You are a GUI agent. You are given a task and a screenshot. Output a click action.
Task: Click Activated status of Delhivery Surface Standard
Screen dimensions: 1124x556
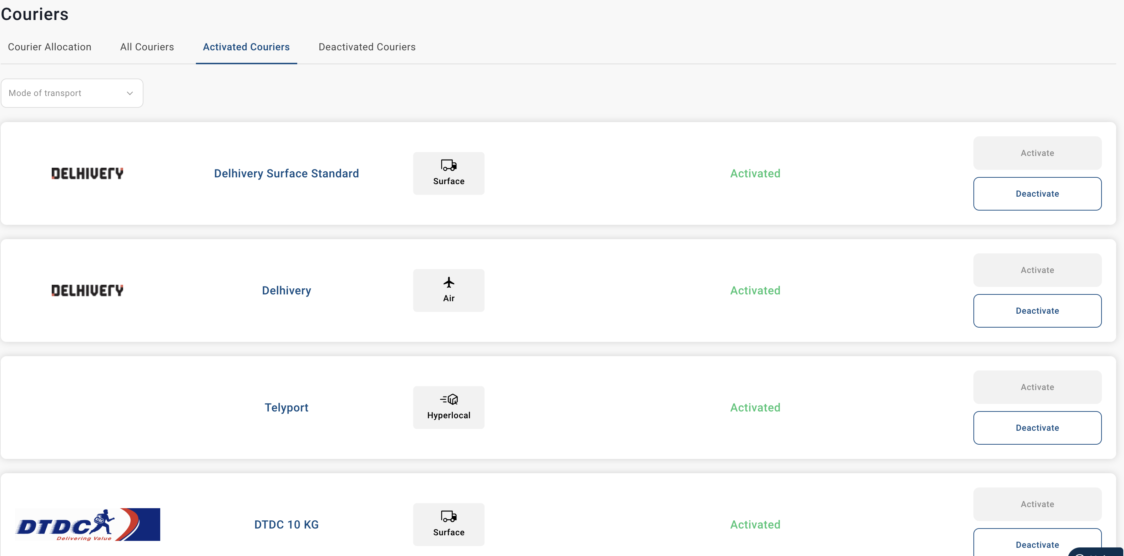756,173
